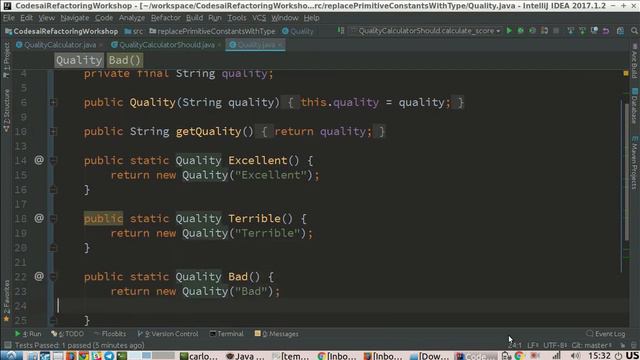
Task: Select the Quality.java editor tab
Action: point(256,45)
